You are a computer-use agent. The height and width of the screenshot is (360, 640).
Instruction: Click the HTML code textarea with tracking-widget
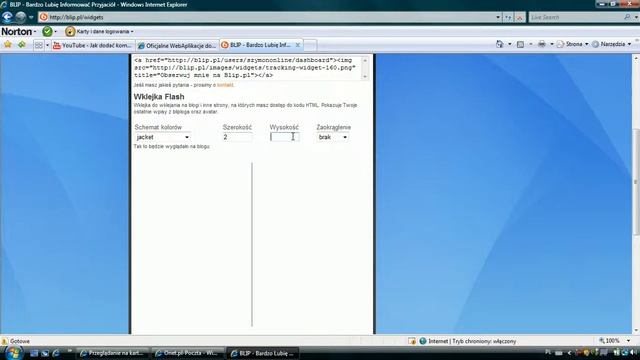click(x=247, y=68)
